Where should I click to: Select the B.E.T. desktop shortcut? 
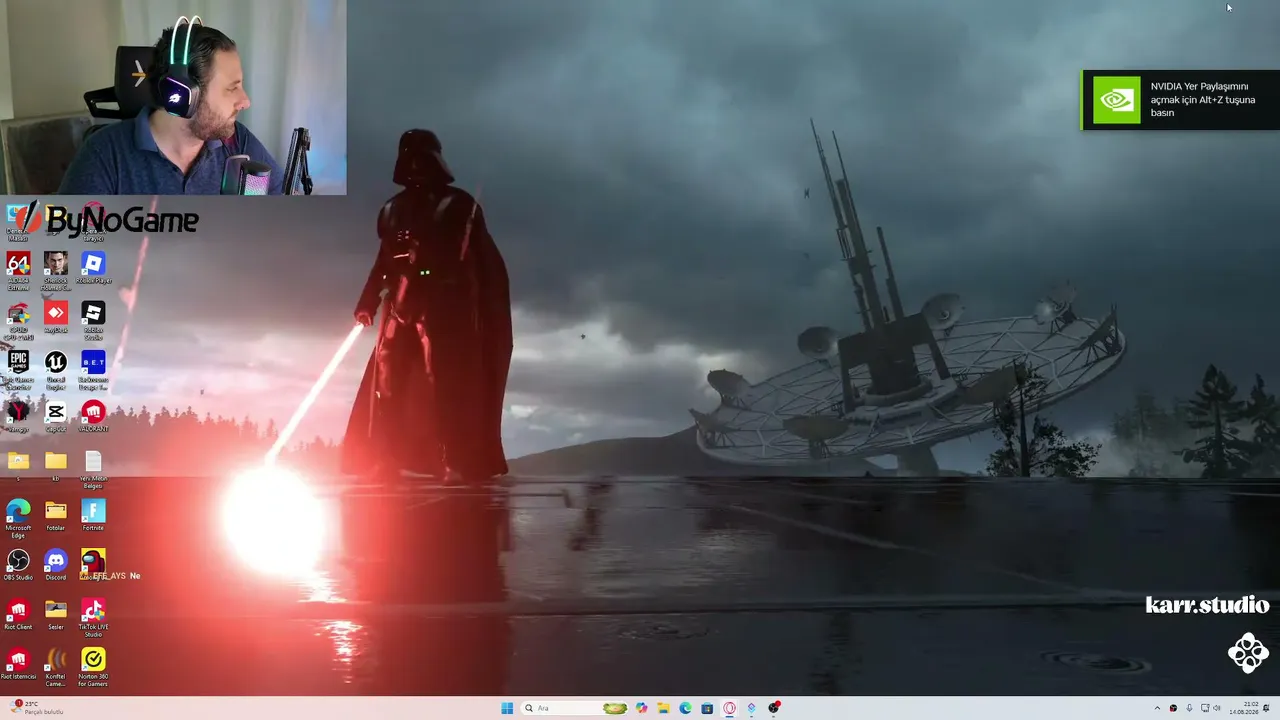pyautogui.click(x=93, y=369)
